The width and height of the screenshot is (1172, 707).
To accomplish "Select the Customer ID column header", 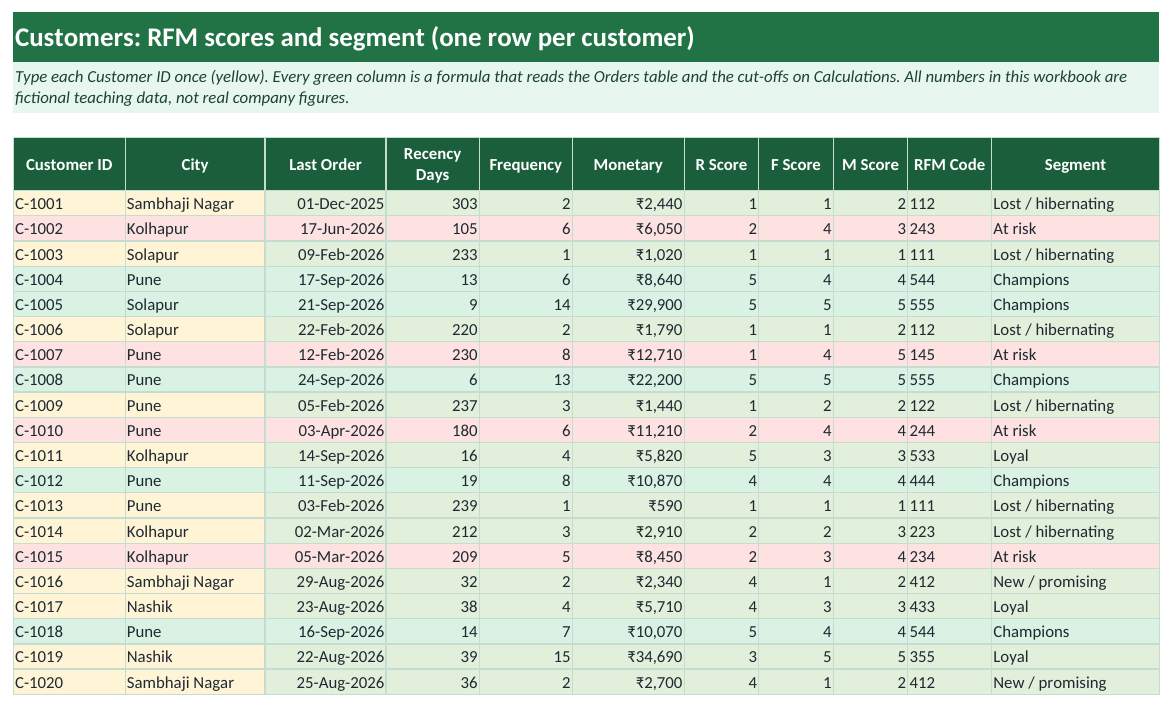I will coord(70,164).
